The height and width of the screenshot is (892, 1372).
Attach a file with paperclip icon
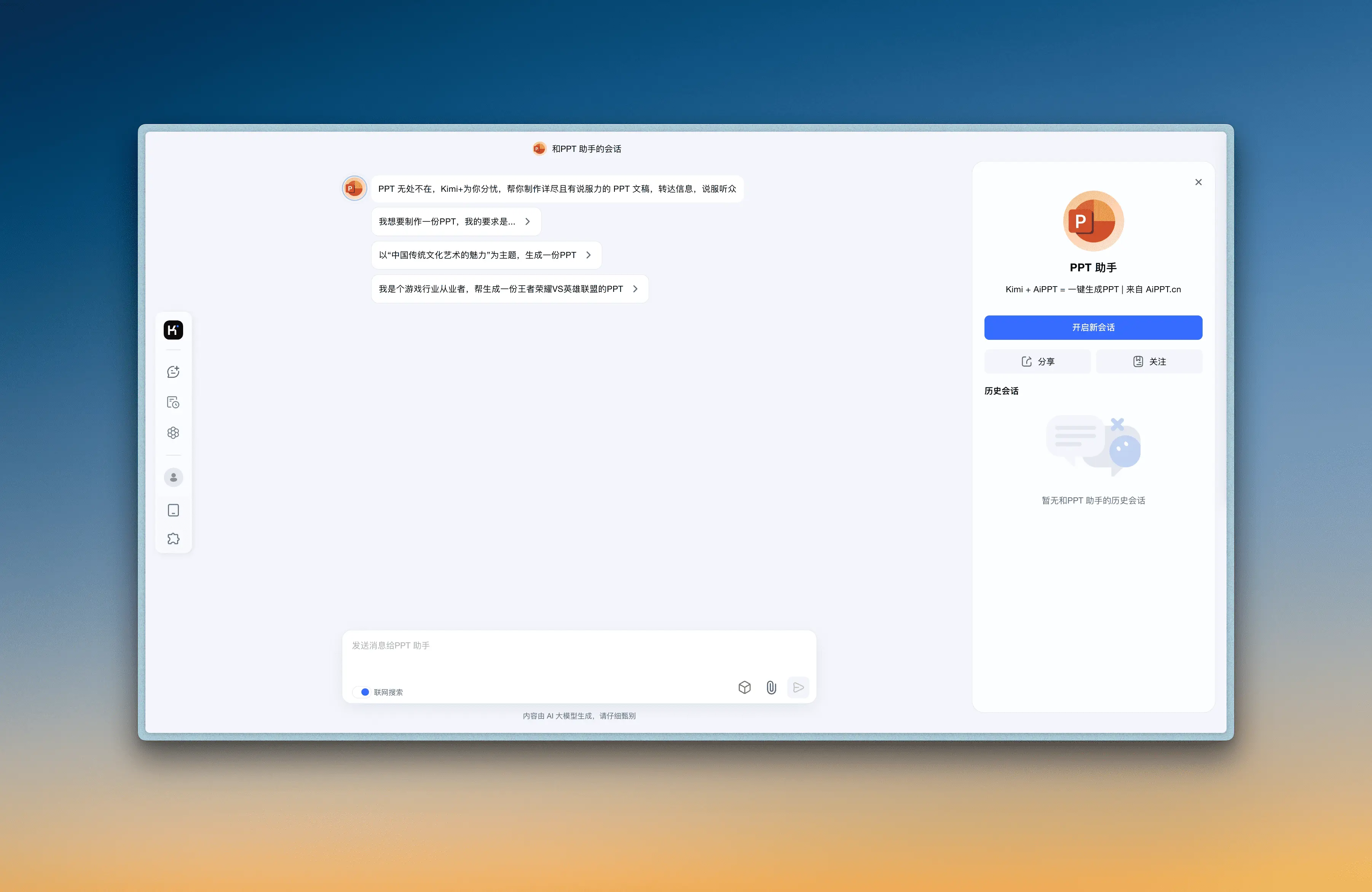771,687
